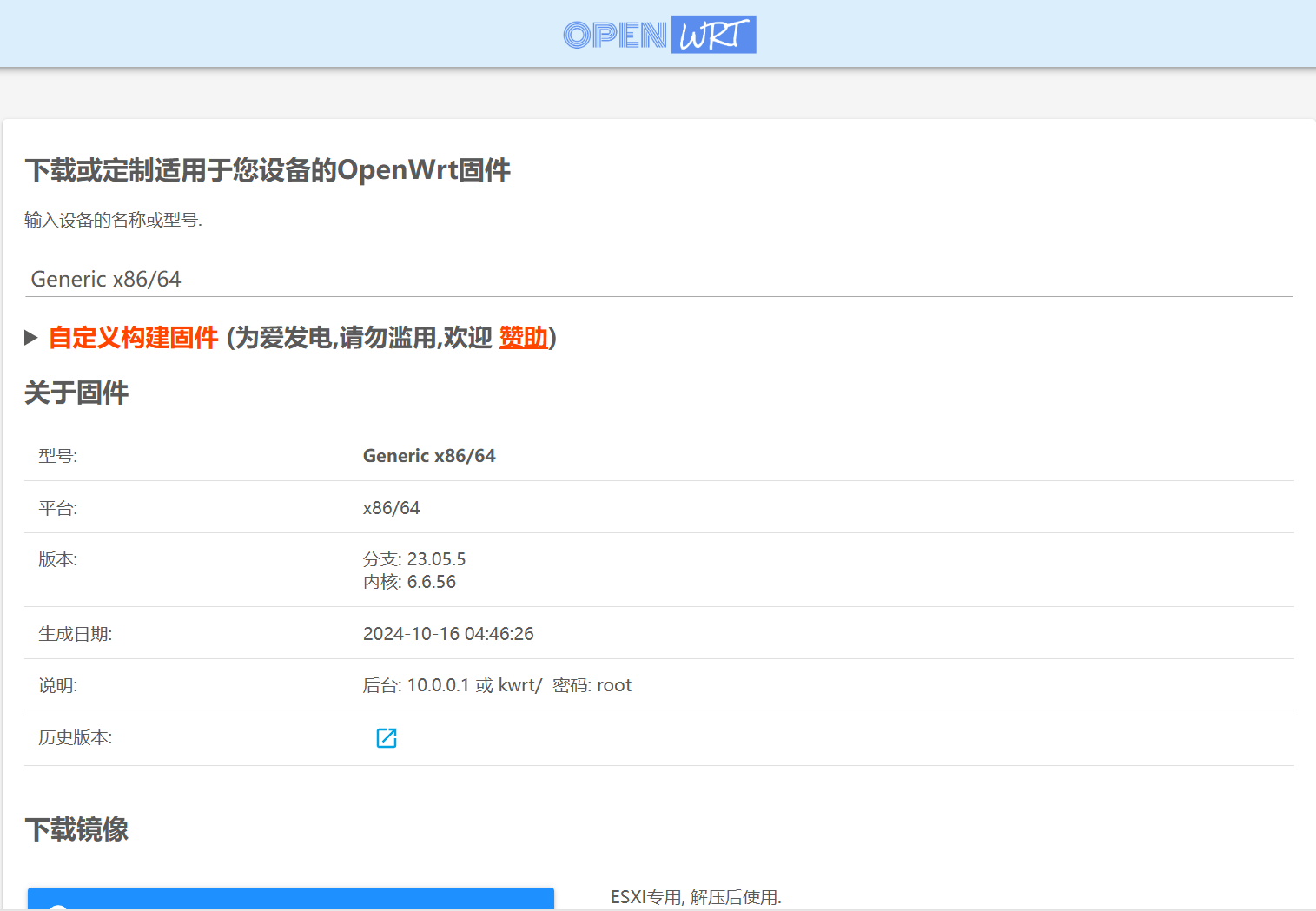
Task: Select the bold Generic x86/64 model value
Action: [x=429, y=456]
